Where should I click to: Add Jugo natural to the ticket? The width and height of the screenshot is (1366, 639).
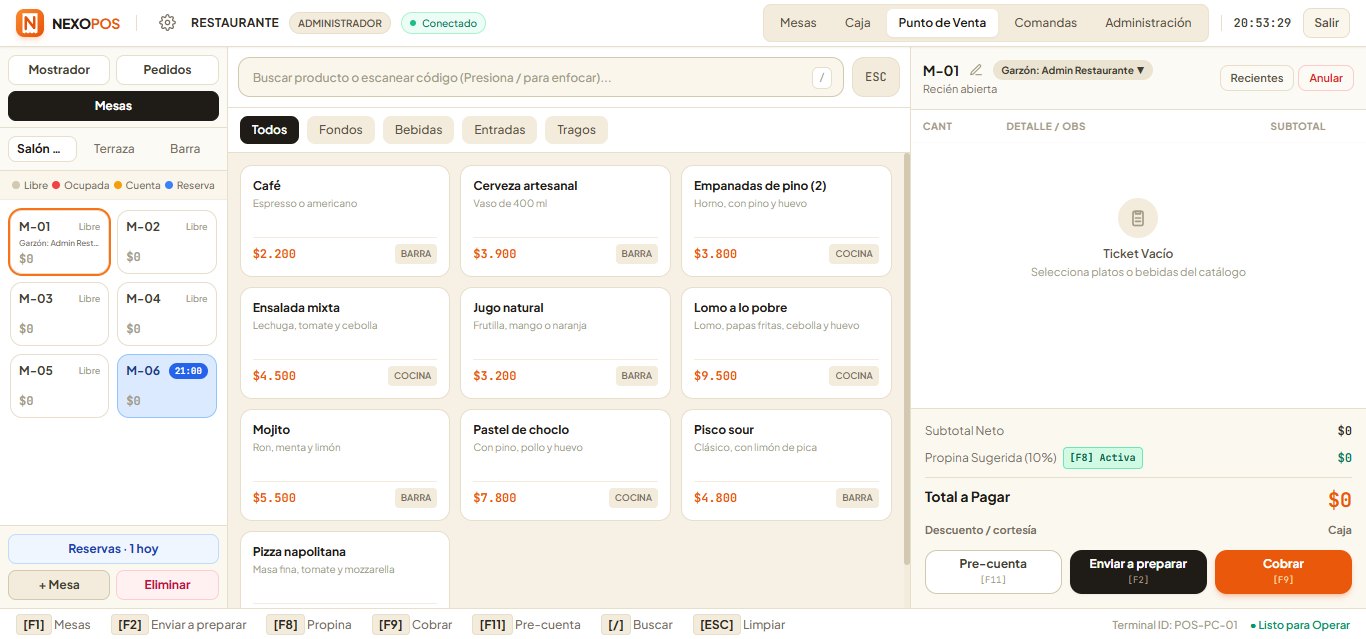click(x=565, y=343)
